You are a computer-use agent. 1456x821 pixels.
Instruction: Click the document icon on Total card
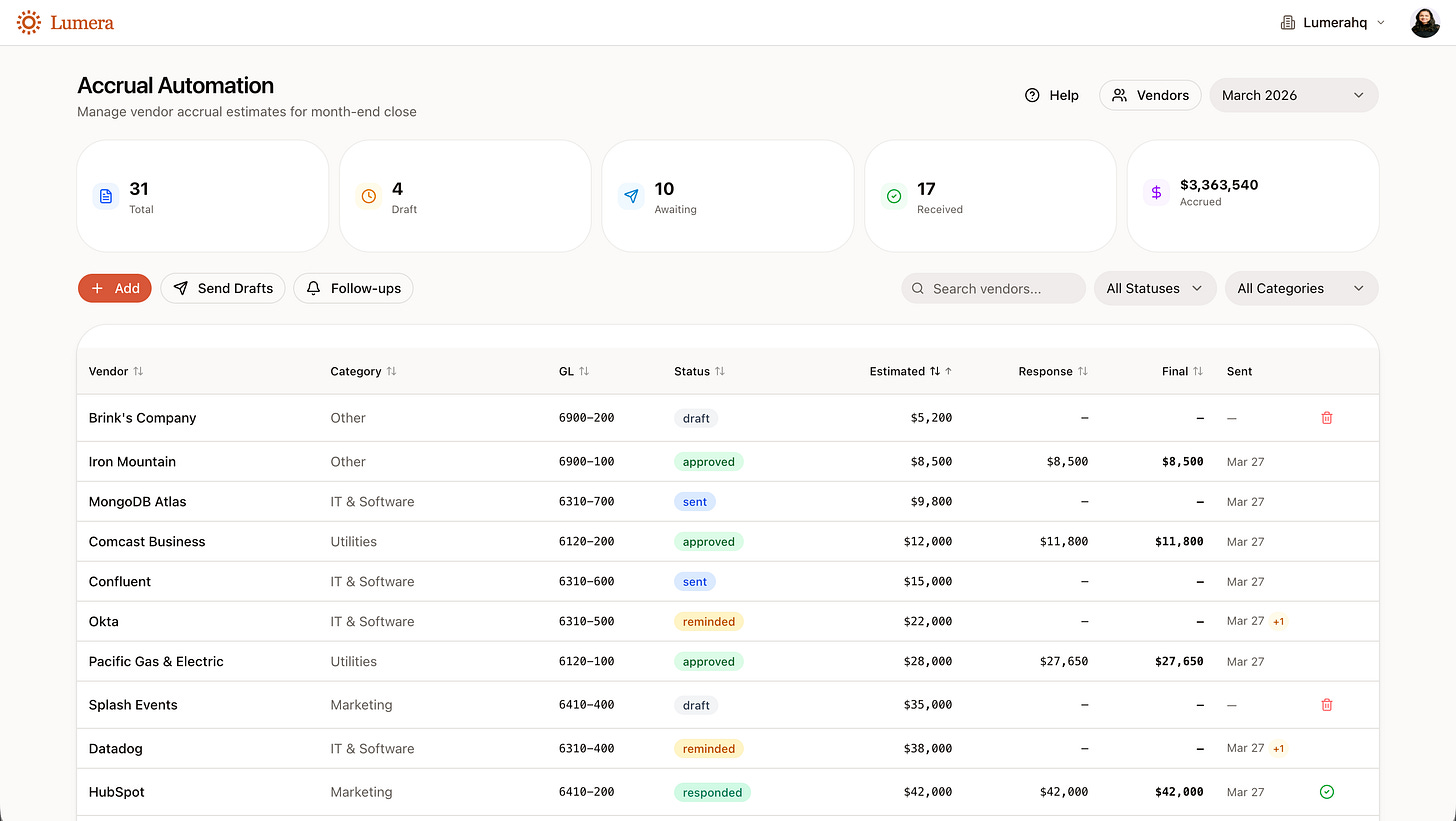coord(106,196)
